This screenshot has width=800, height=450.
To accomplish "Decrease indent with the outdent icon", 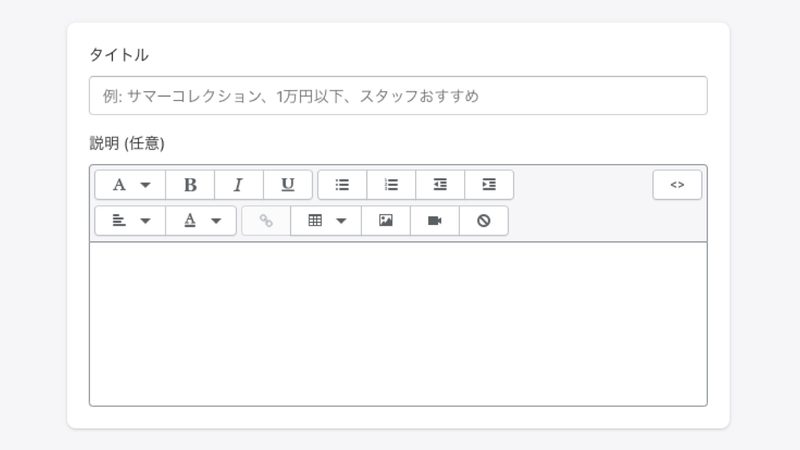I will coord(440,185).
